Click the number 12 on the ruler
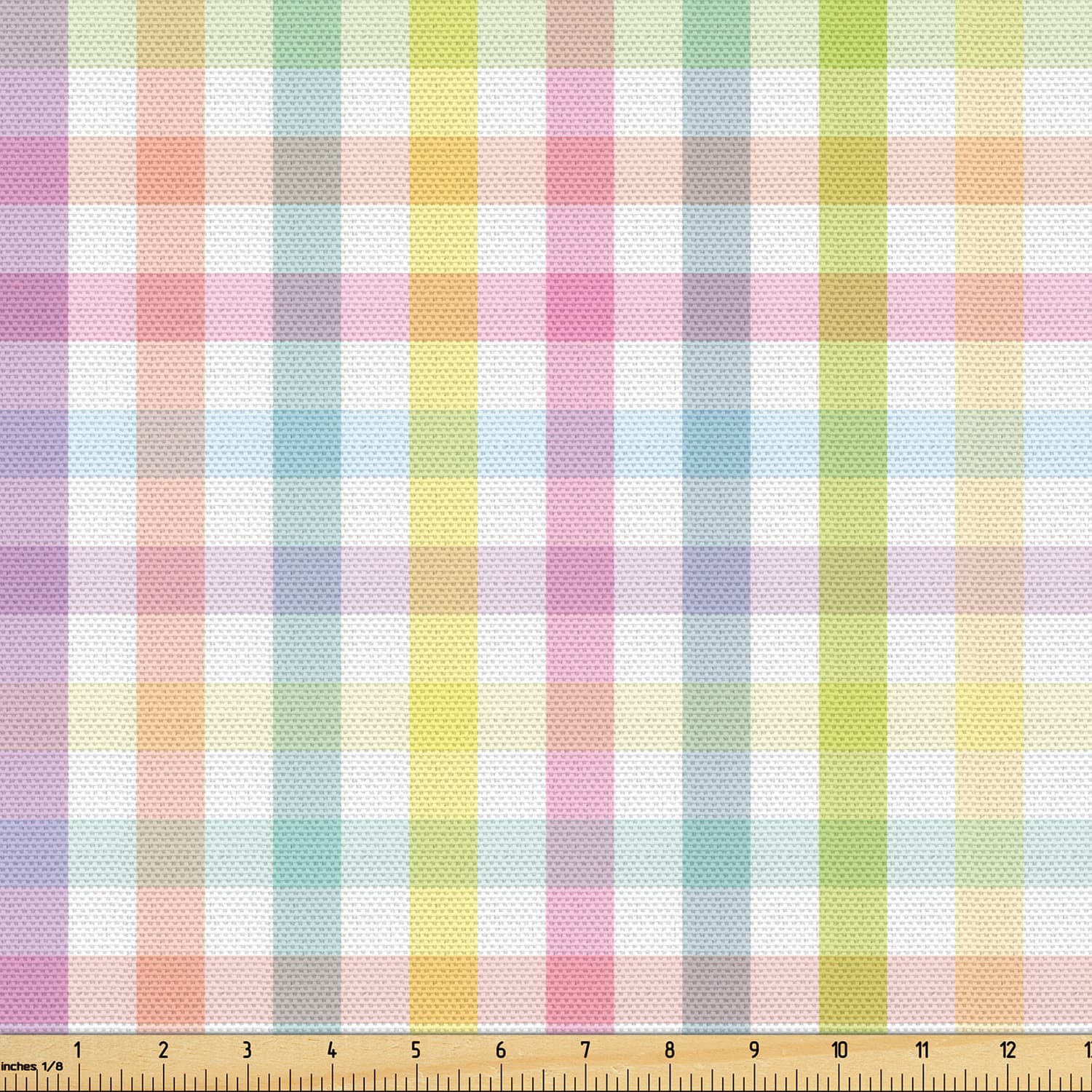The height and width of the screenshot is (1092, 1092). click(1008, 1050)
